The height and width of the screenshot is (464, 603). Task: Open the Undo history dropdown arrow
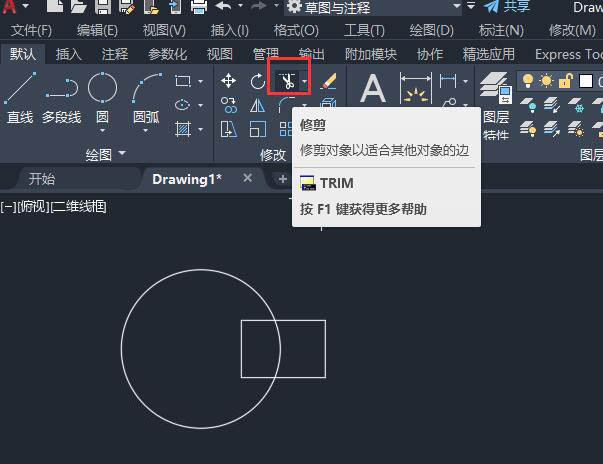pos(240,6)
